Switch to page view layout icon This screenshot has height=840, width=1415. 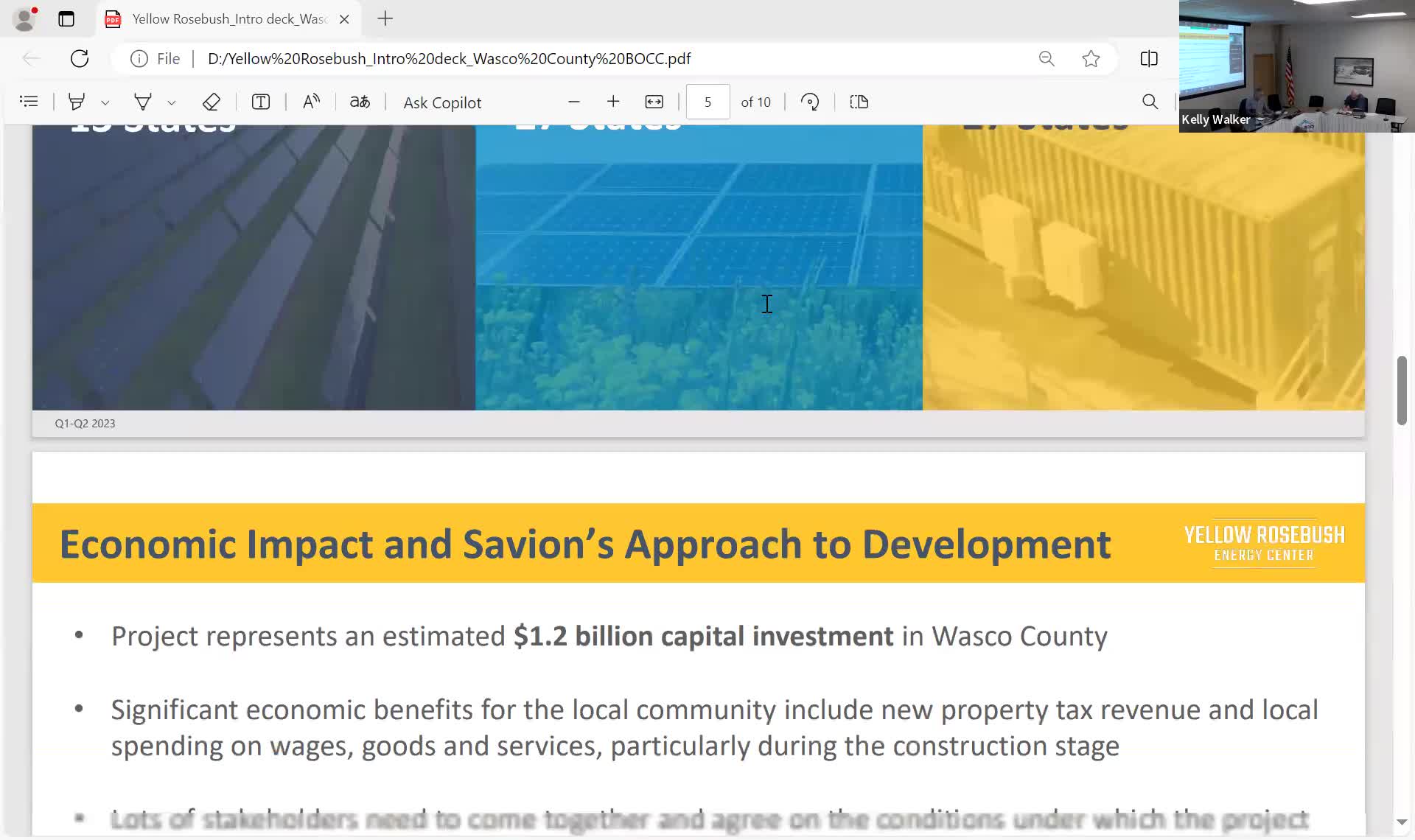pyautogui.click(x=859, y=102)
